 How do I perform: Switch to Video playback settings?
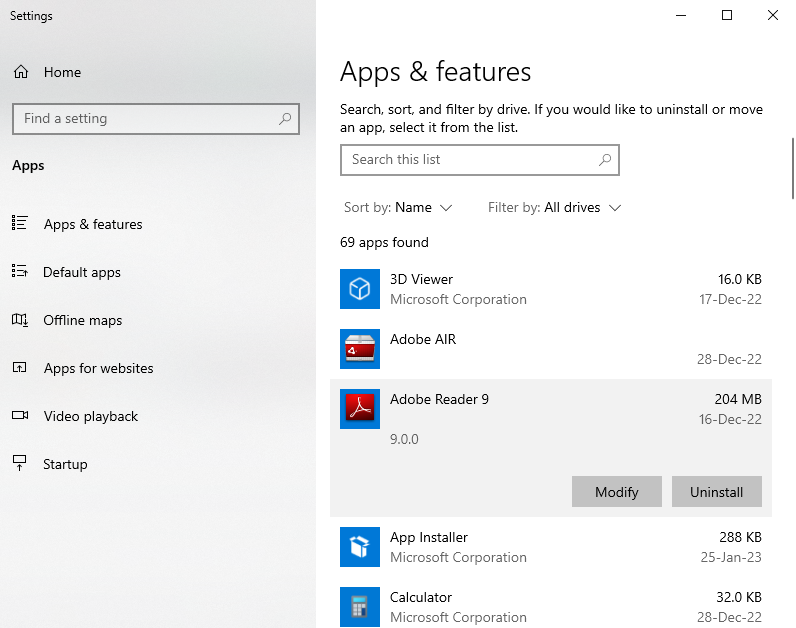[158, 416]
